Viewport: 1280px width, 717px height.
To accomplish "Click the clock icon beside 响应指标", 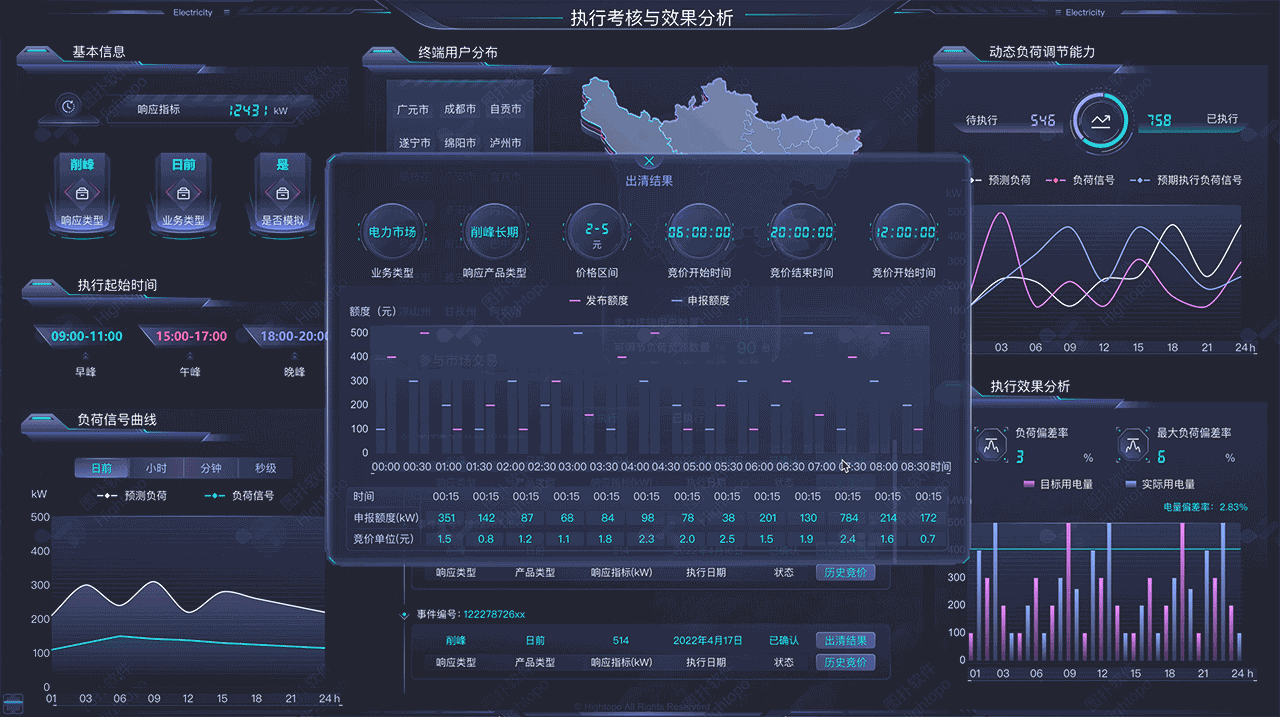I will [67, 106].
